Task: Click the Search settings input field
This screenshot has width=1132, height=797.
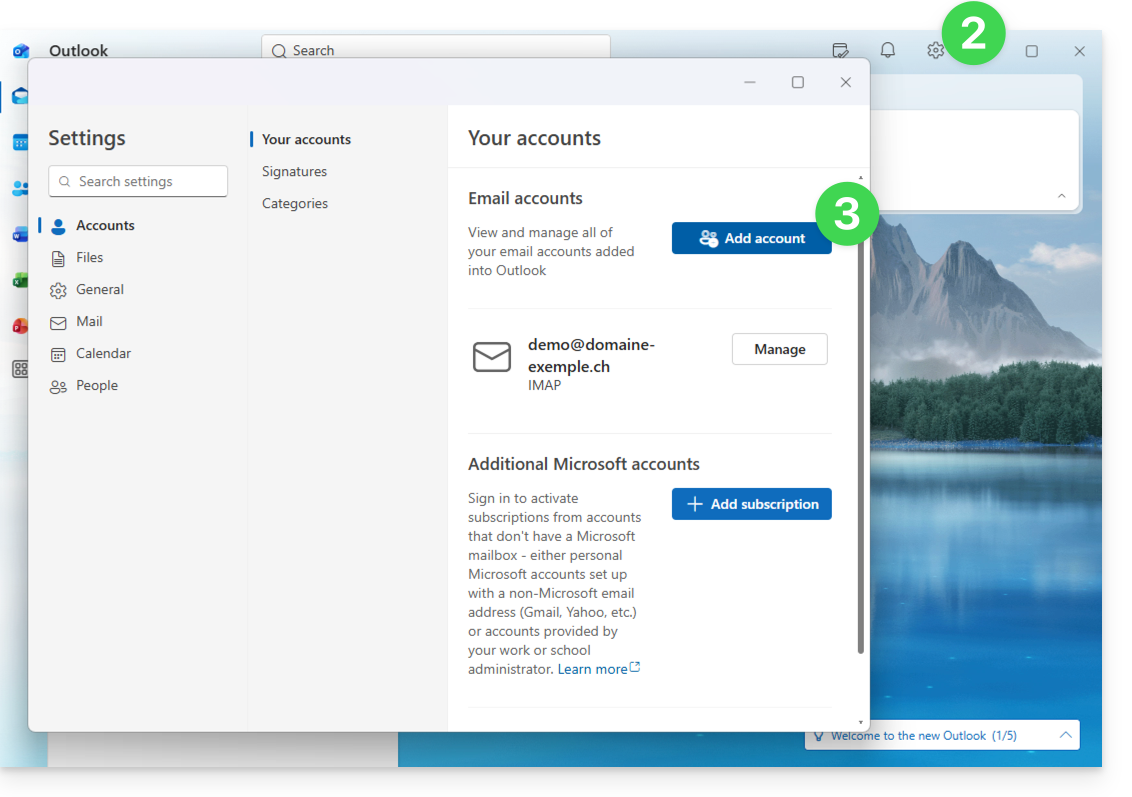Action: pos(138,181)
